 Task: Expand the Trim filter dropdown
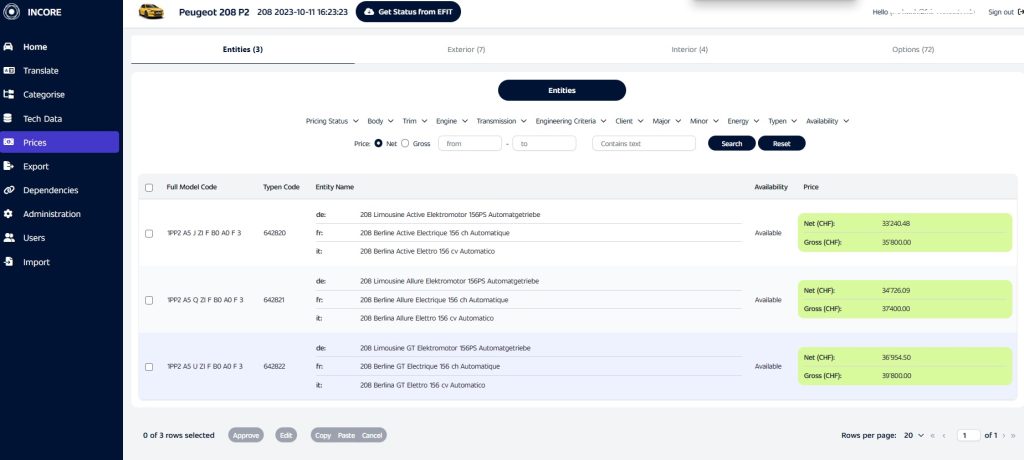[415, 121]
